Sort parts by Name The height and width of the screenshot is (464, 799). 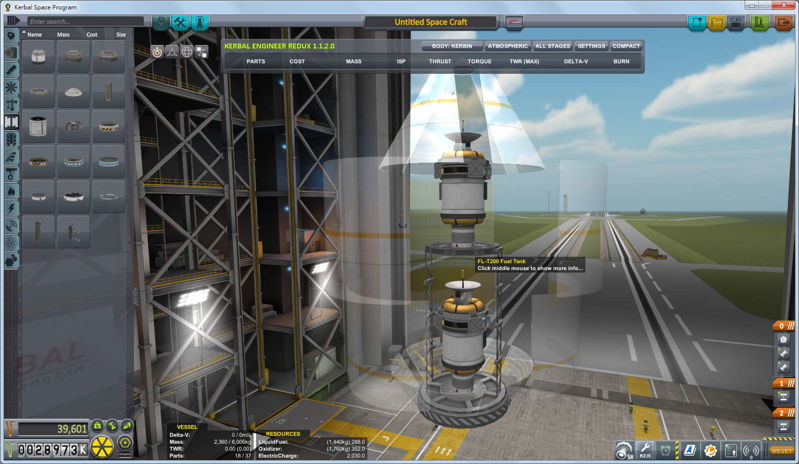(x=34, y=35)
